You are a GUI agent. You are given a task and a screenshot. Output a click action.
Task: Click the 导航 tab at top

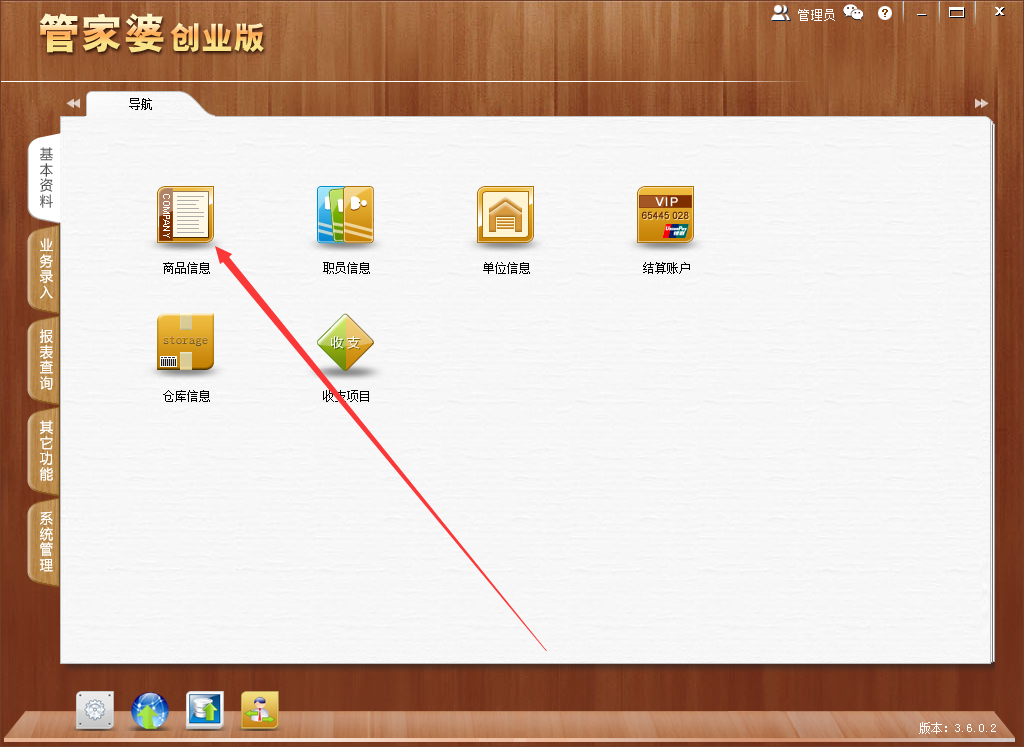pyautogui.click(x=140, y=103)
